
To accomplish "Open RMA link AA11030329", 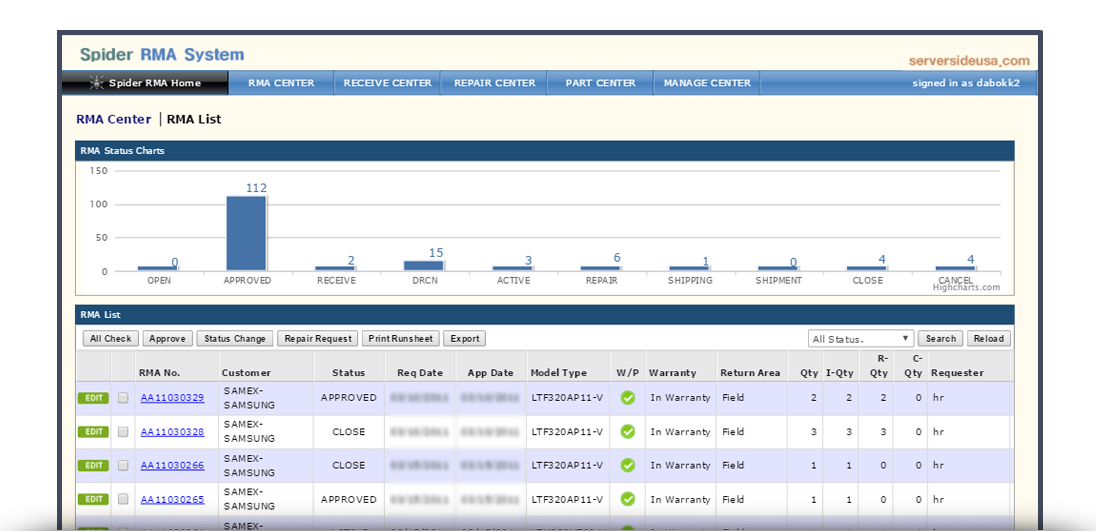I will [x=172, y=398].
